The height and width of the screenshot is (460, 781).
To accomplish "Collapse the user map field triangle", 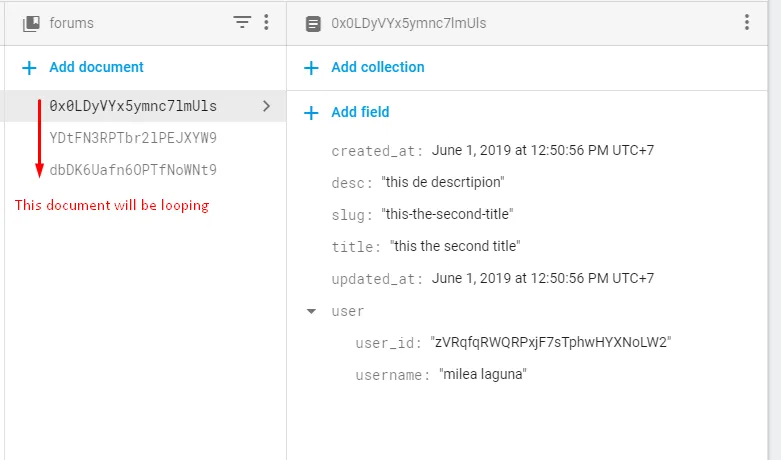I will coord(311,312).
